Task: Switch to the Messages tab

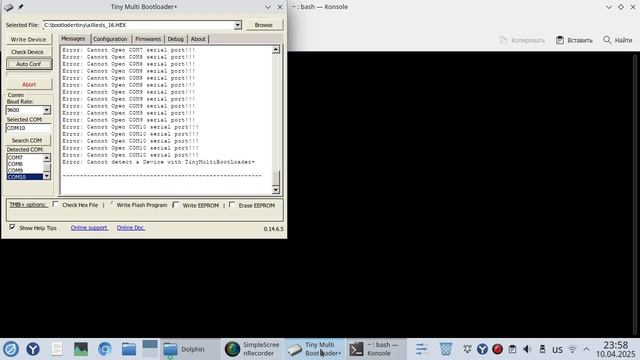Action: point(73,38)
